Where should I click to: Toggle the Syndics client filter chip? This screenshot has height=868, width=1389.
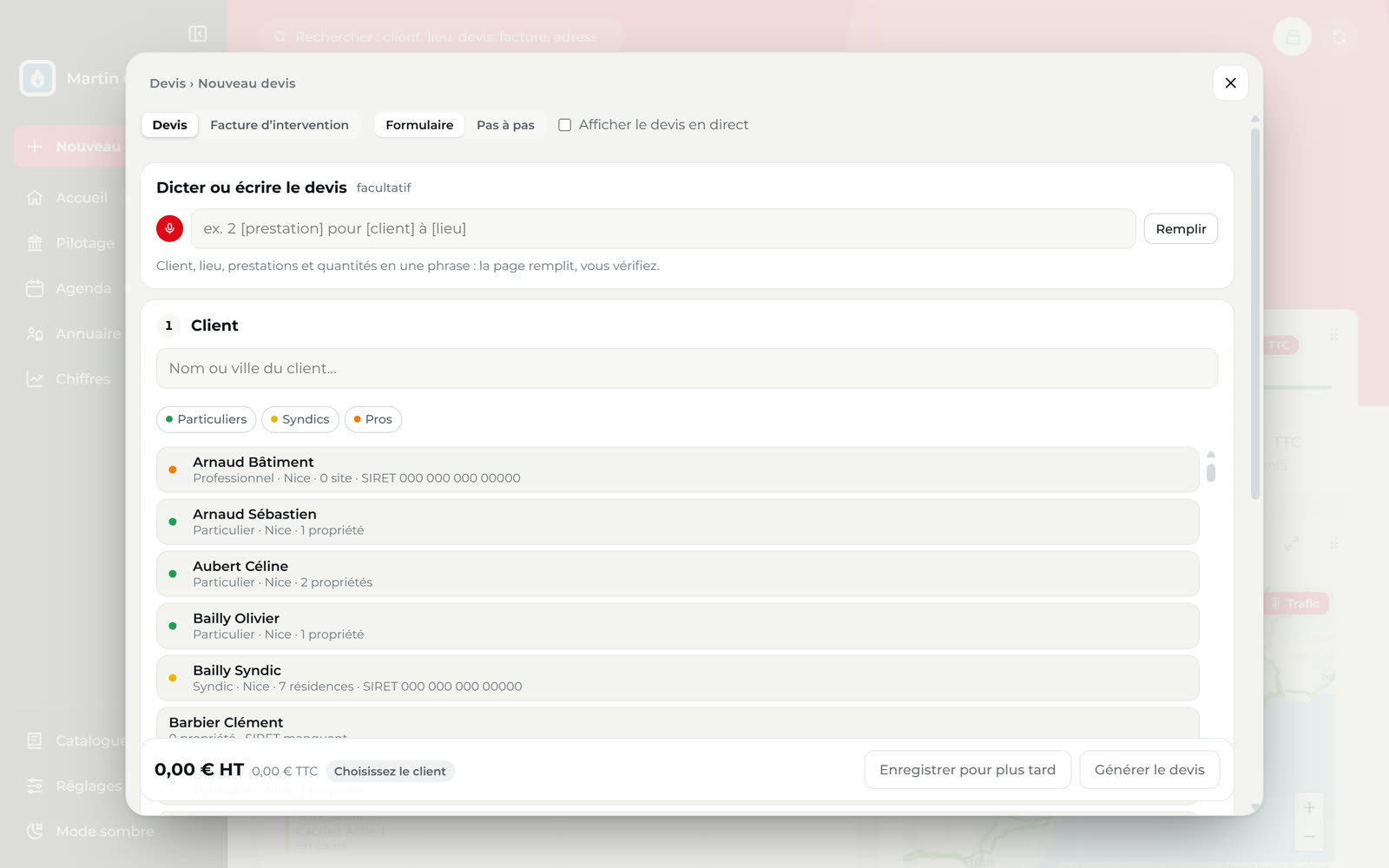[x=300, y=419]
